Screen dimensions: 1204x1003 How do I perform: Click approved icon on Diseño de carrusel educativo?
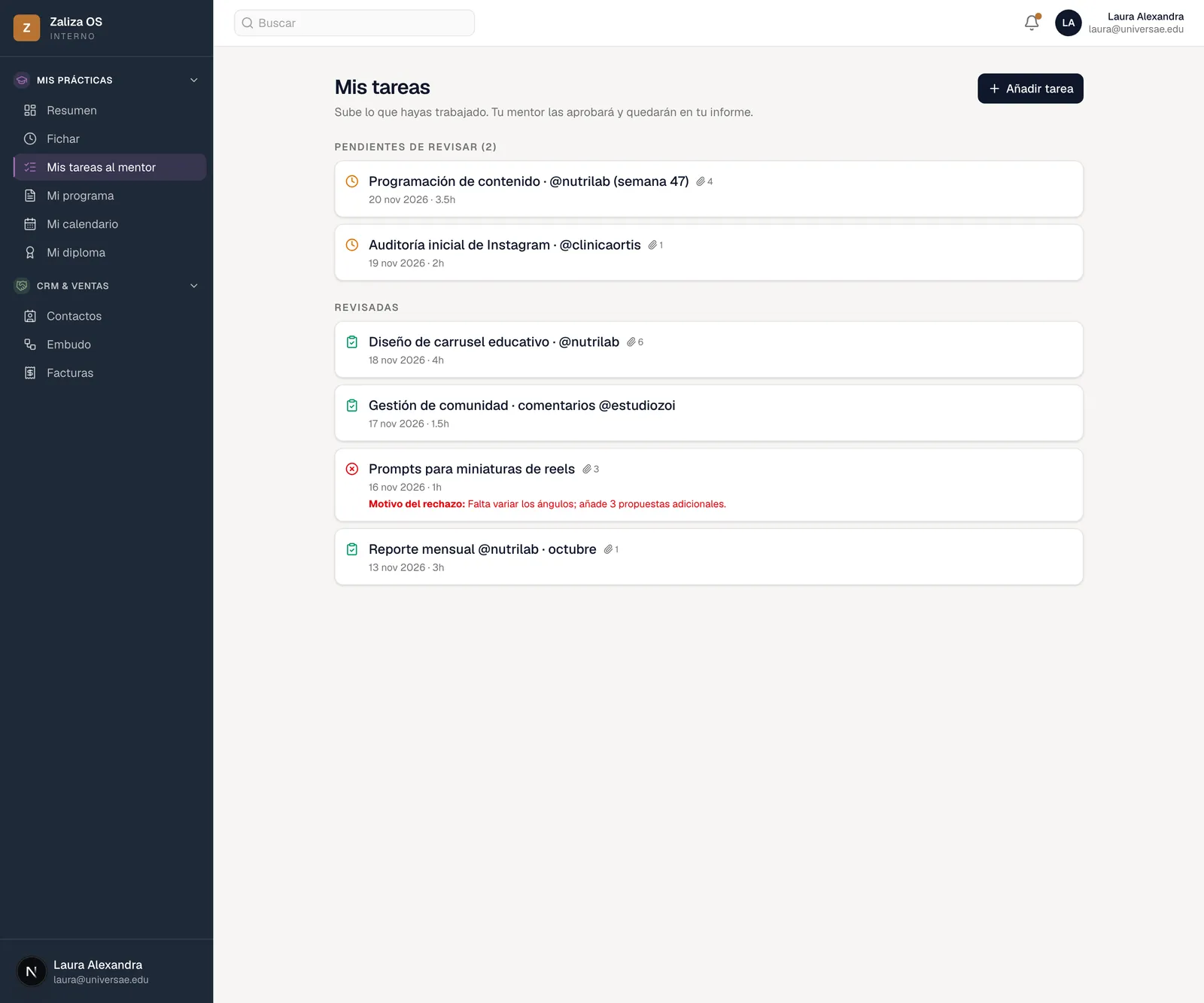pyautogui.click(x=351, y=342)
